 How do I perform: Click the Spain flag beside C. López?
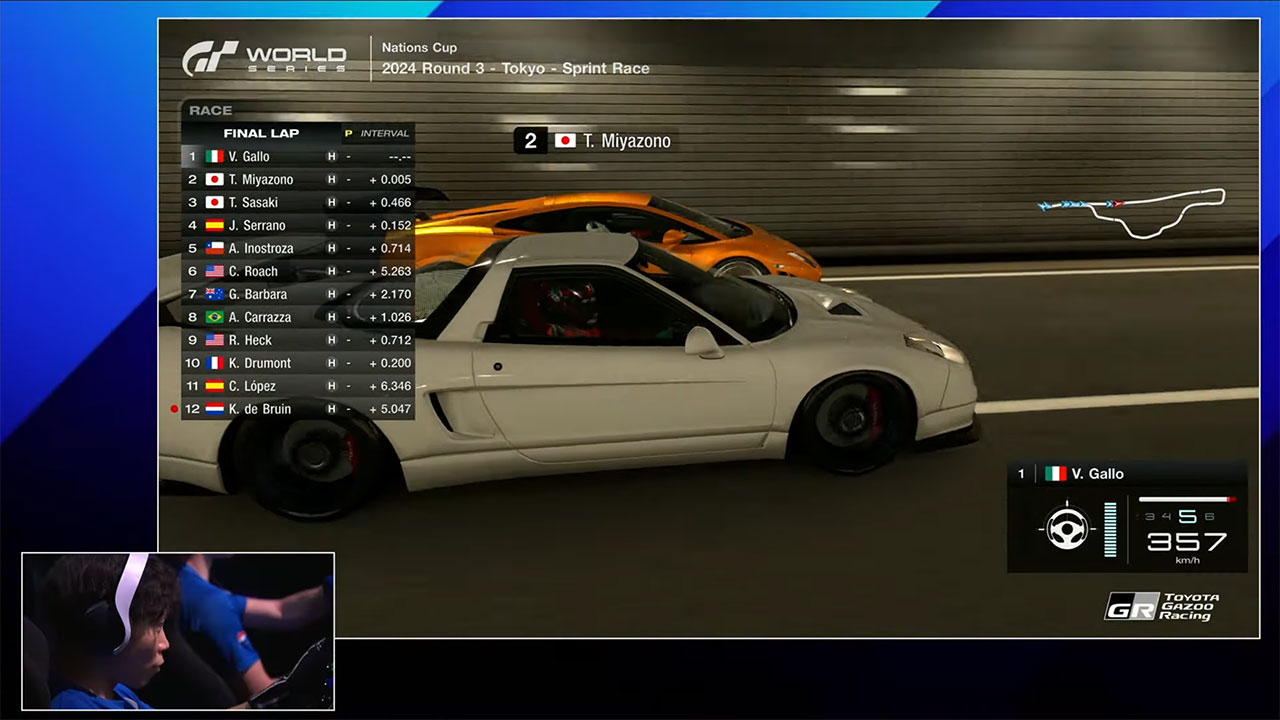214,387
